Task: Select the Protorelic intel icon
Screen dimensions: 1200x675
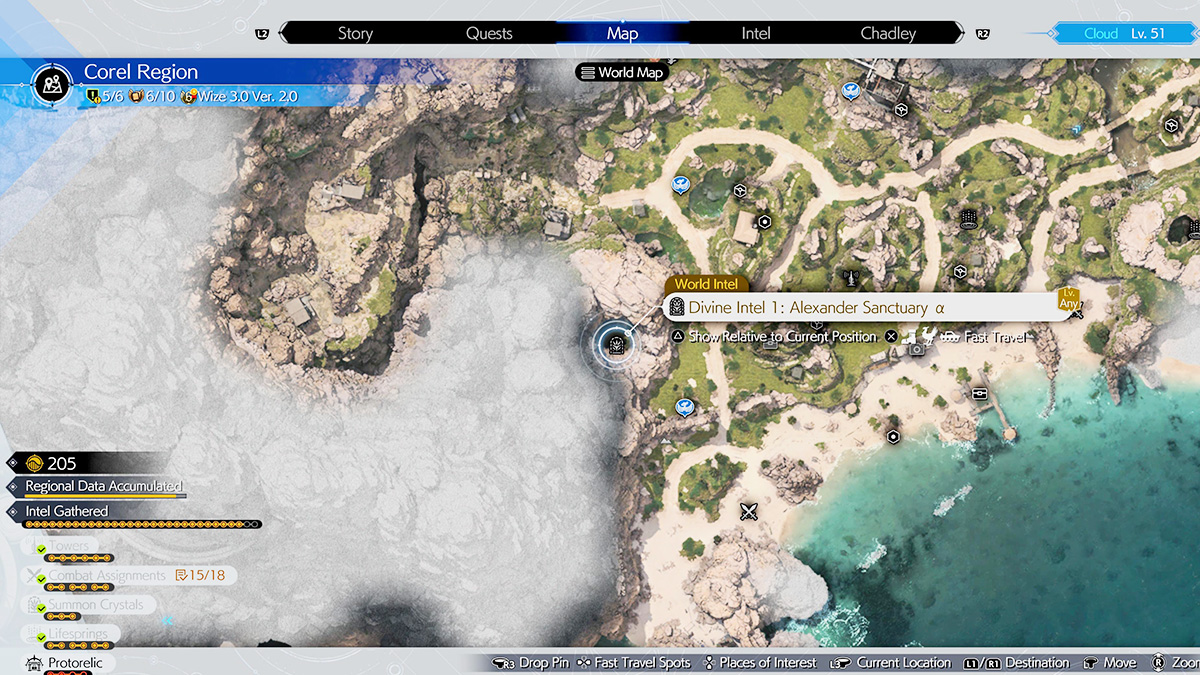Action: [x=33, y=663]
